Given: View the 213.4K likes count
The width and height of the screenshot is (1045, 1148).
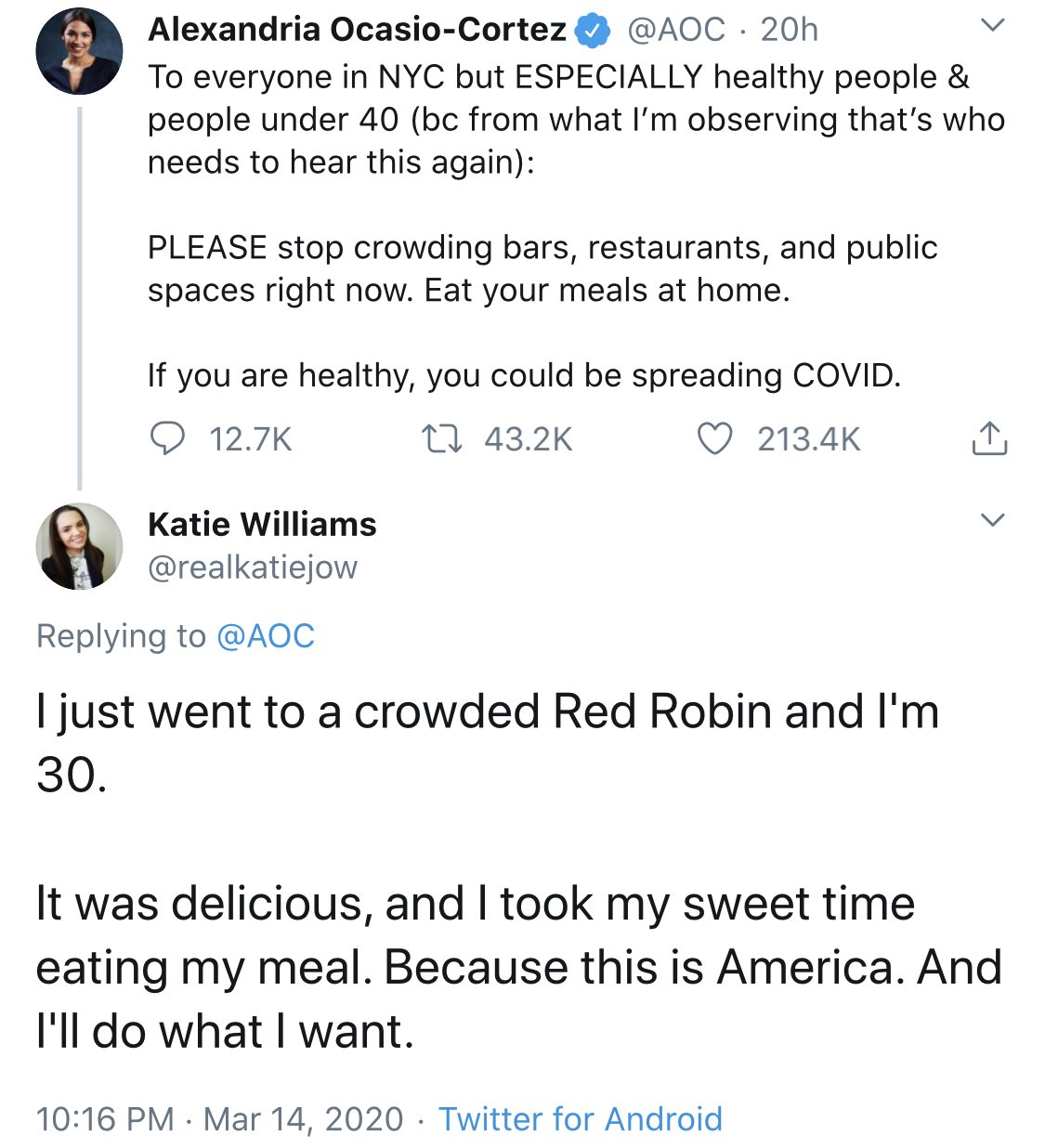Looking at the screenshot, I should pos(808,439).
